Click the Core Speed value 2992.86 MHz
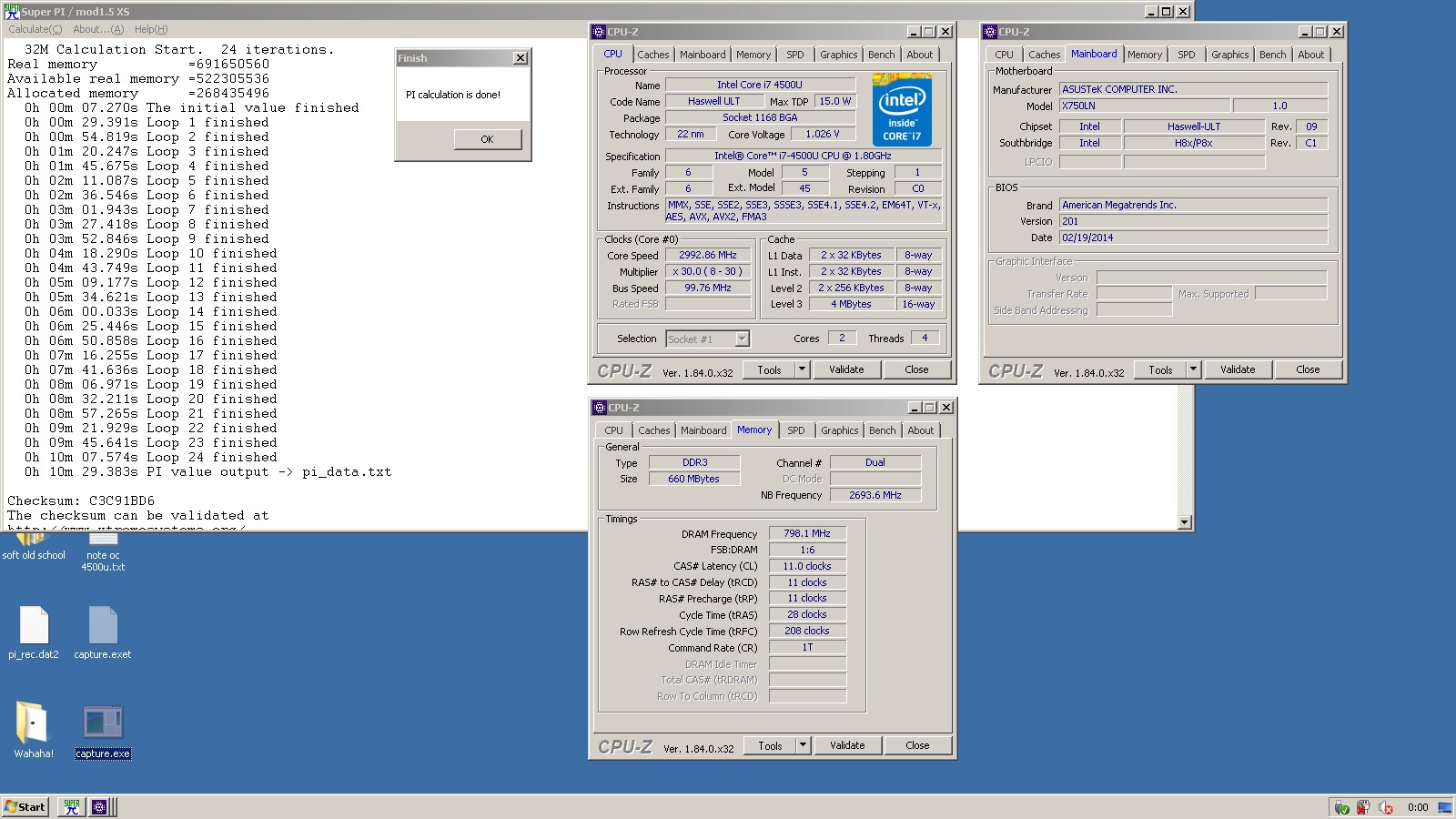The width and height of the screenshot is (1456, 819). coord(708,255)
